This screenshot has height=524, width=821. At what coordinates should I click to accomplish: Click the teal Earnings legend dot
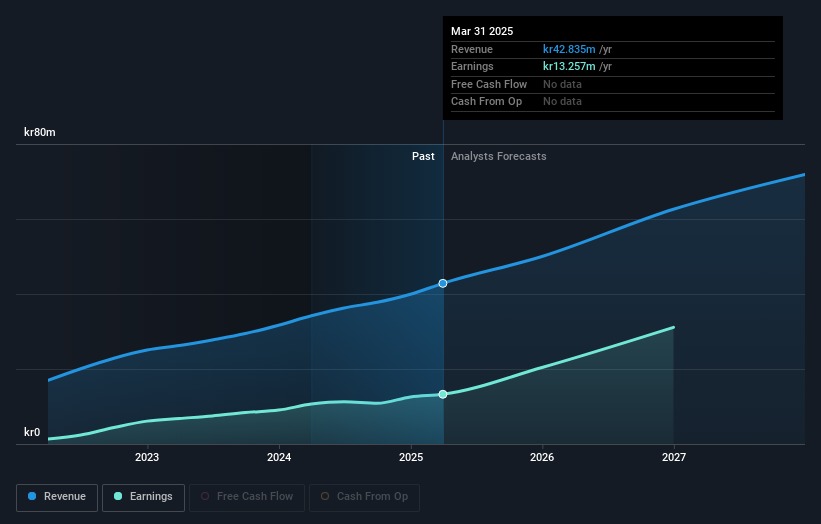pos(118,496)
